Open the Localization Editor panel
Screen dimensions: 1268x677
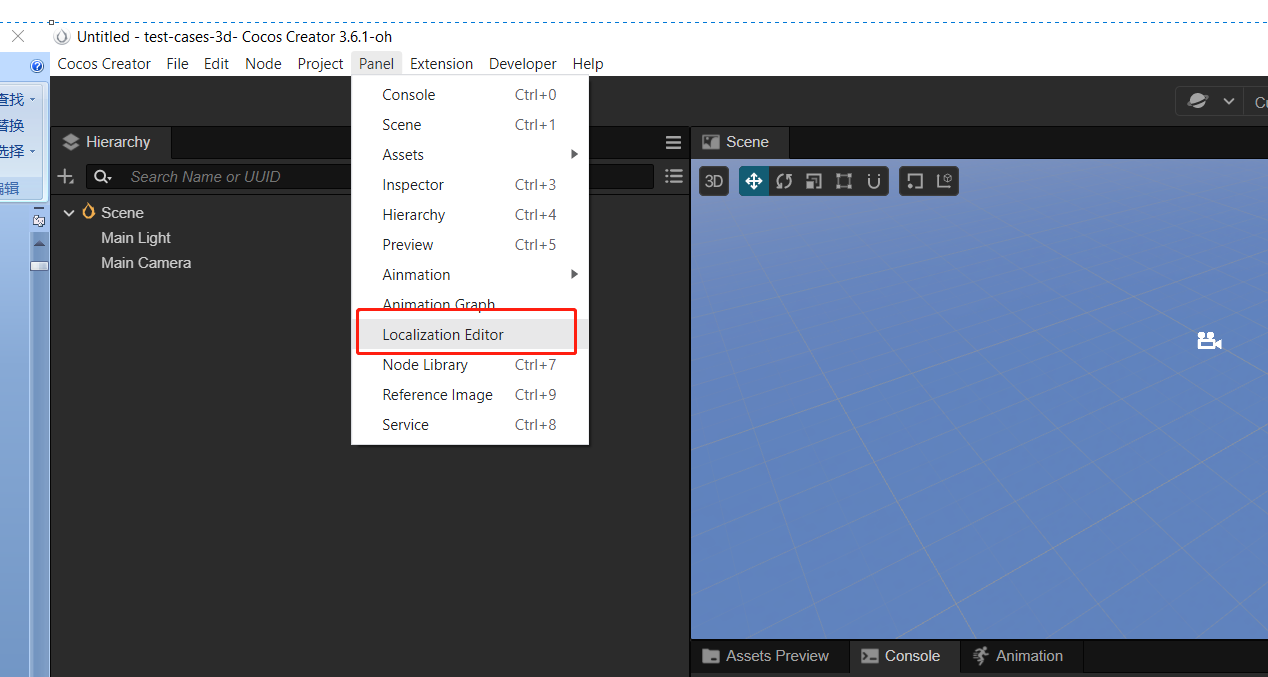point(470,335)
